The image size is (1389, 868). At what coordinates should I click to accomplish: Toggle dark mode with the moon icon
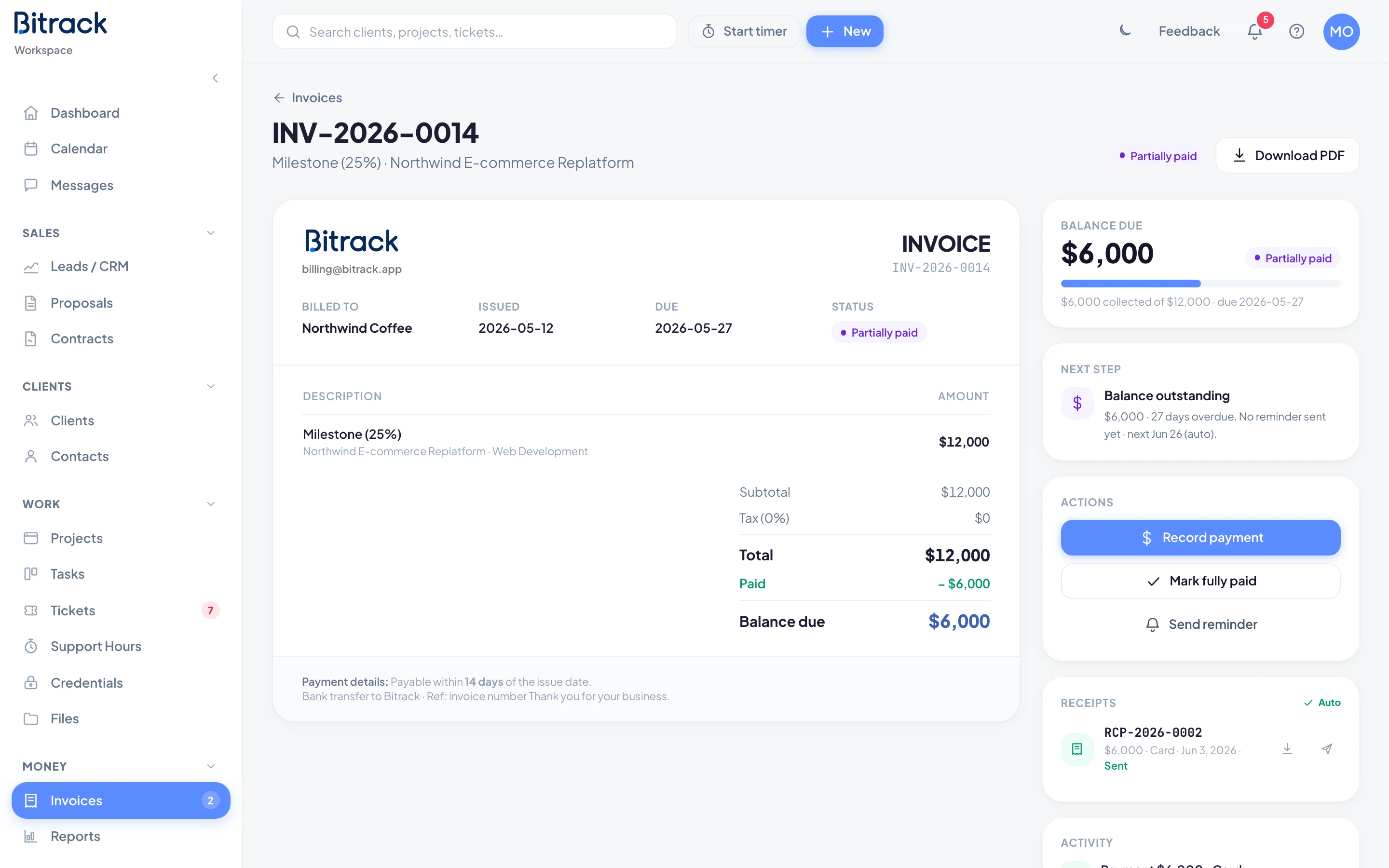click(1125, 31)
